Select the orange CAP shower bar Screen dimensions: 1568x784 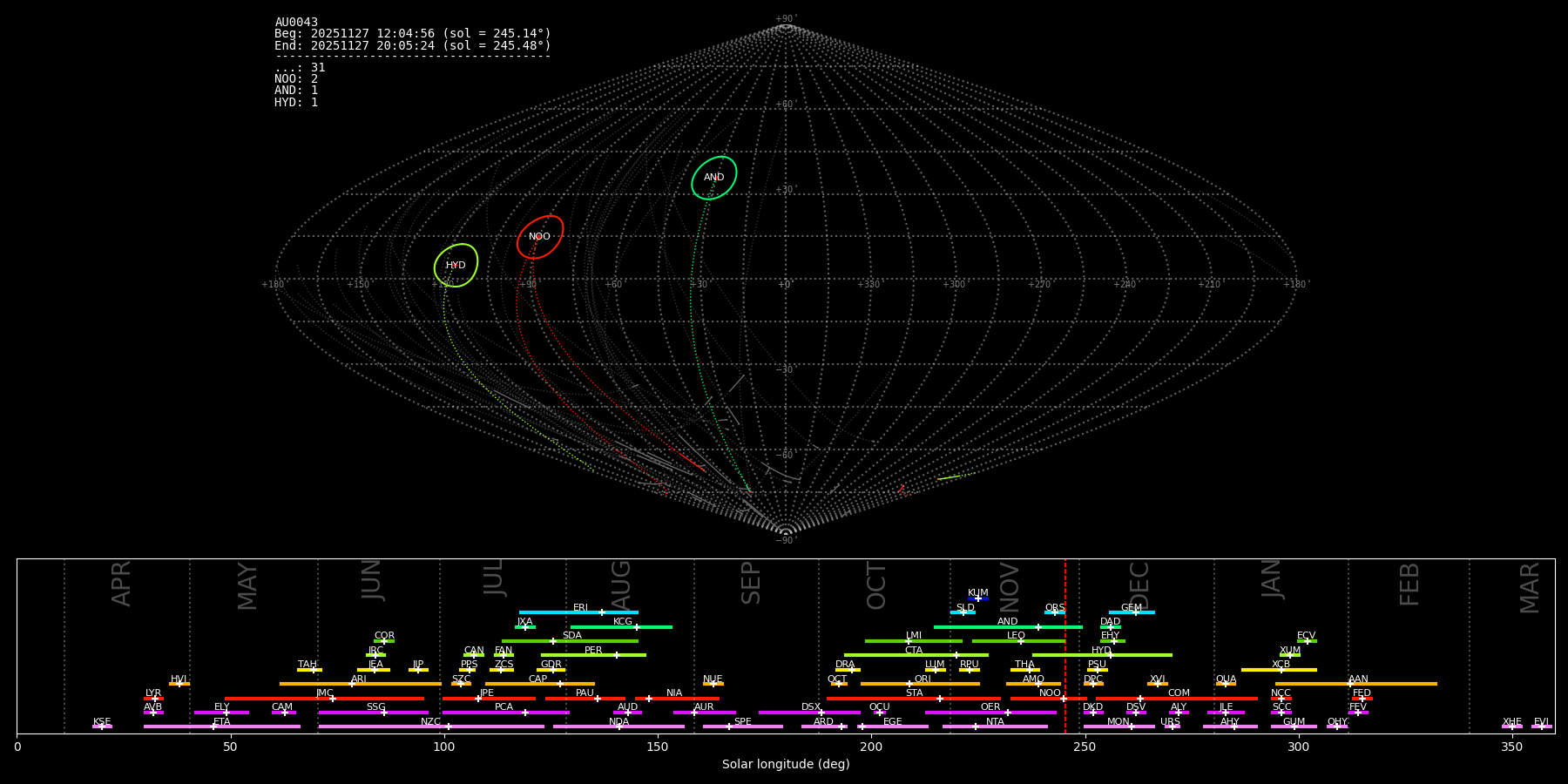point(540,684)
